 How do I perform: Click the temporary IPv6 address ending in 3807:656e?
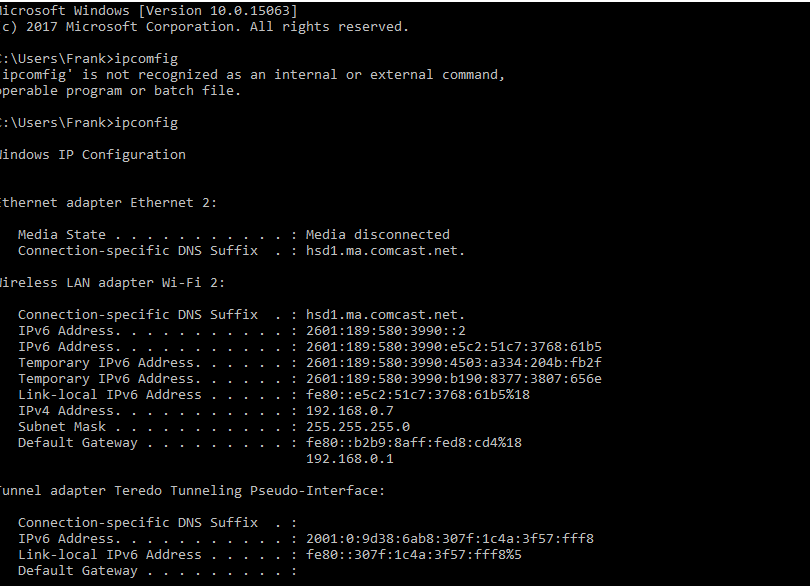coord(453,379)
